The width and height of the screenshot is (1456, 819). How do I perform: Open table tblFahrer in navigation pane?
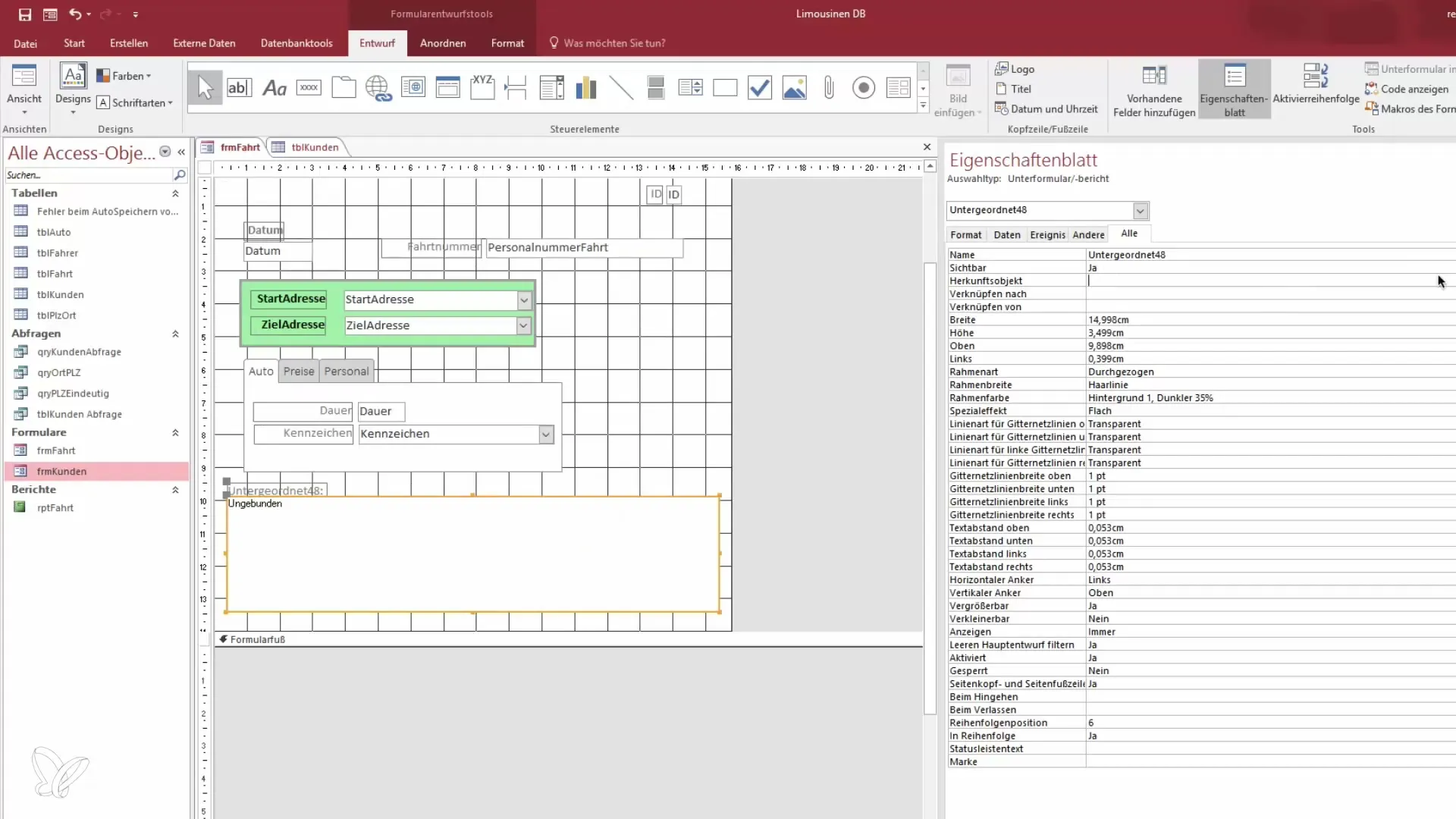(57, 253)
